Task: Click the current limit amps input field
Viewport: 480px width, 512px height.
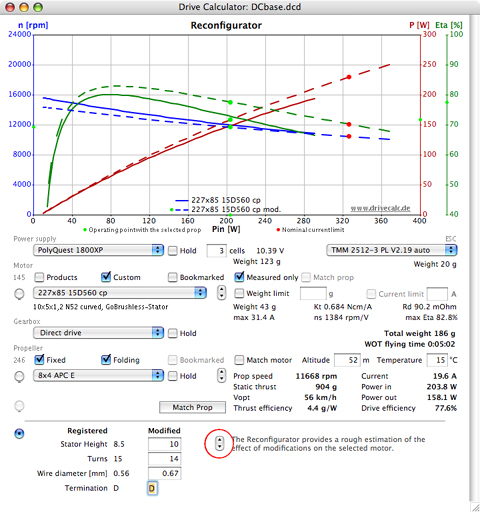Action: pos(437,294)
